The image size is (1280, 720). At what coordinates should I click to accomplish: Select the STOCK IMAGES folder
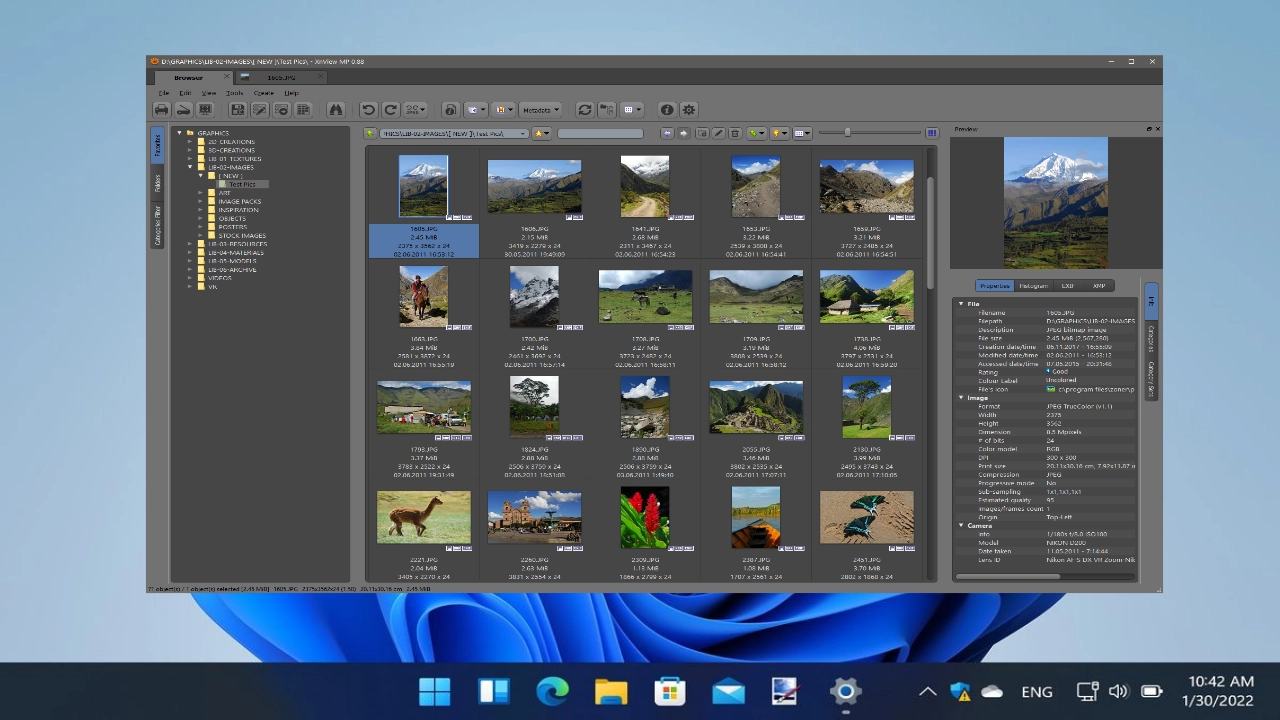242,236
